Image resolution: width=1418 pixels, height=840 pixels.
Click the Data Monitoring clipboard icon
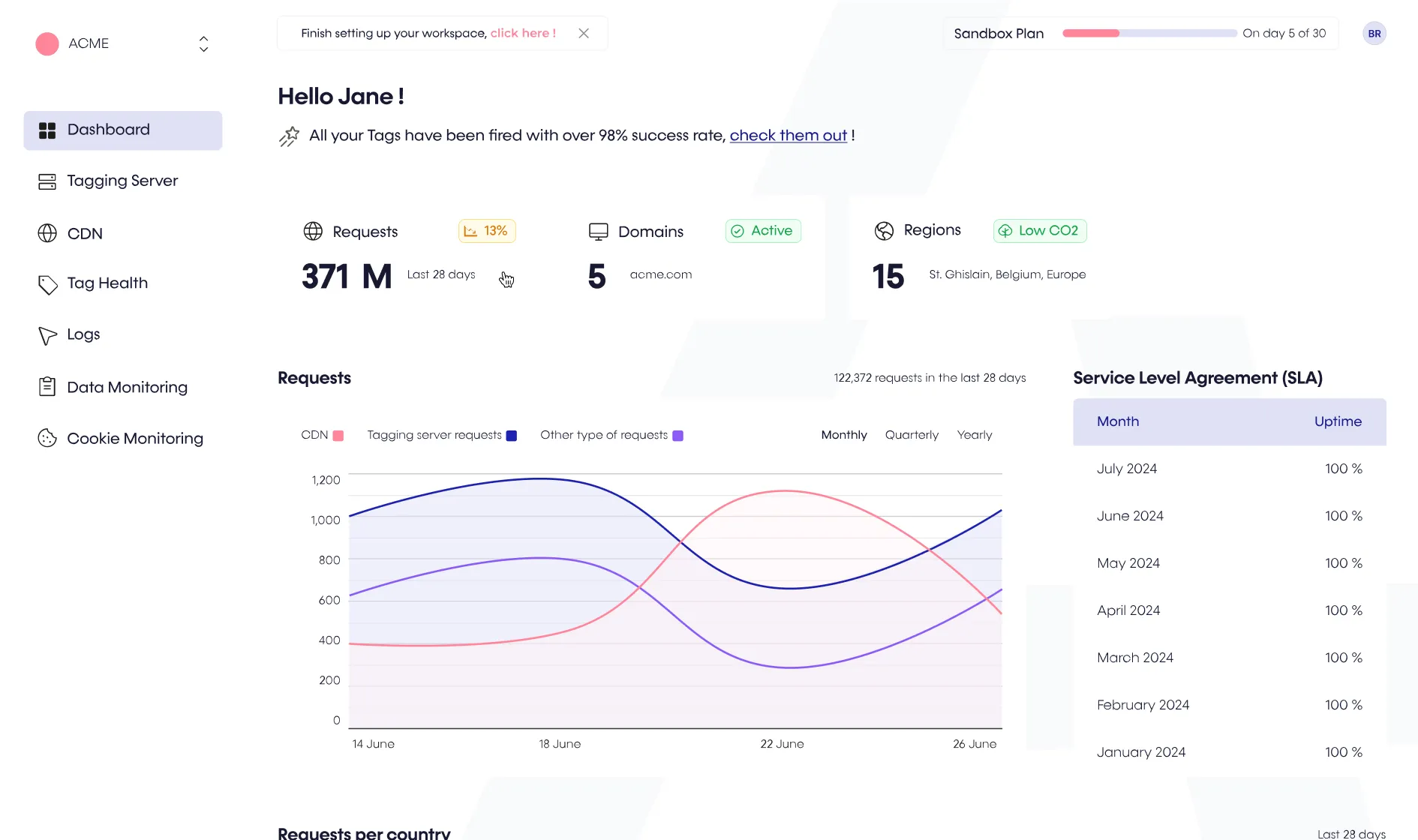(47, 386)
